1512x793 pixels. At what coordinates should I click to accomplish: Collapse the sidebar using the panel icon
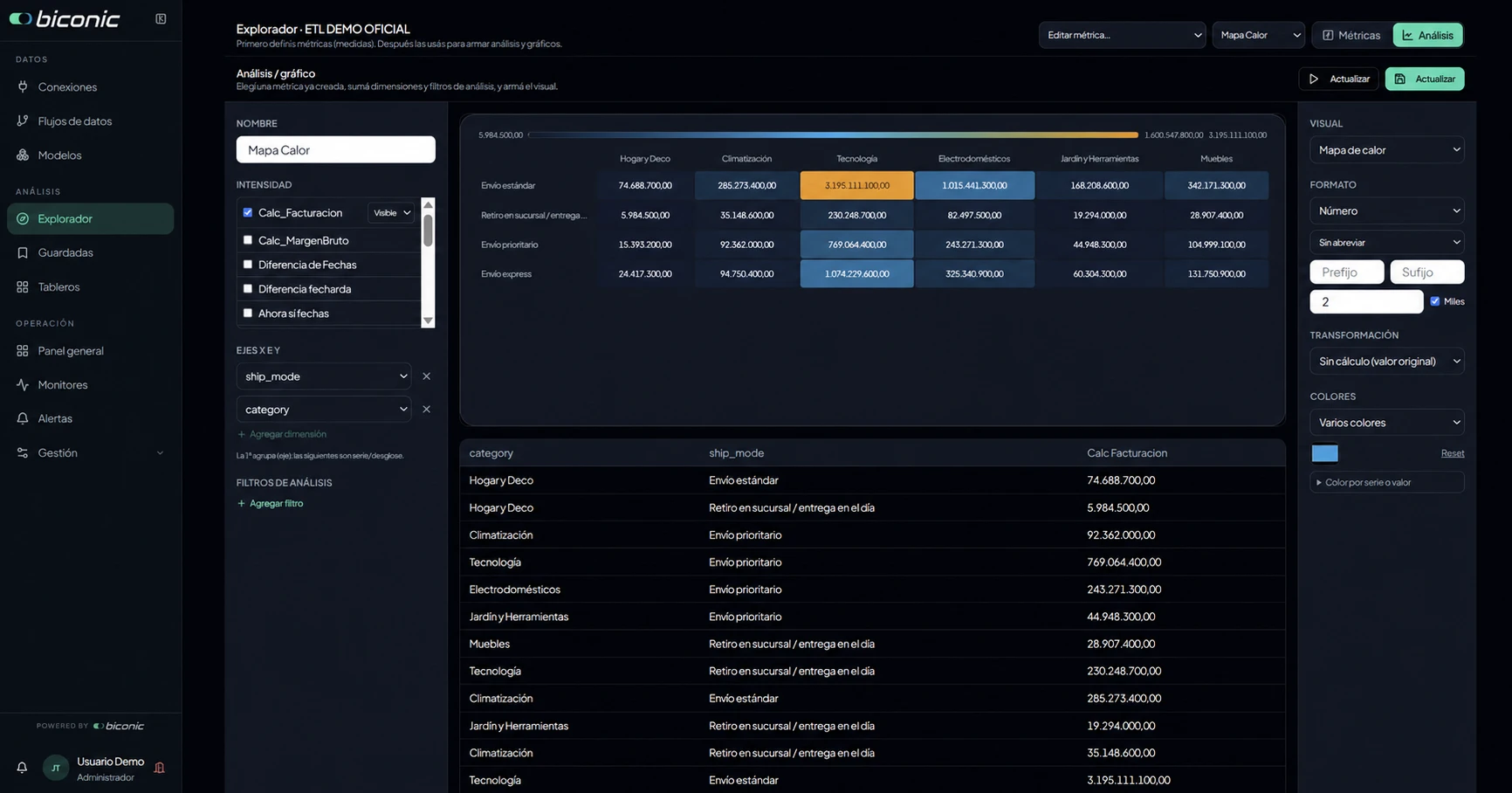[x=161, y=18]
